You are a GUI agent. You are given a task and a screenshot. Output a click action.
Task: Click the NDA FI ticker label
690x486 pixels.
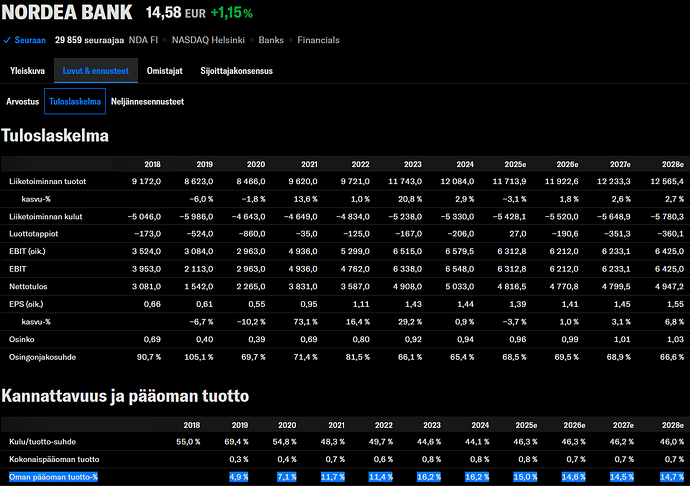click(143, 40)
